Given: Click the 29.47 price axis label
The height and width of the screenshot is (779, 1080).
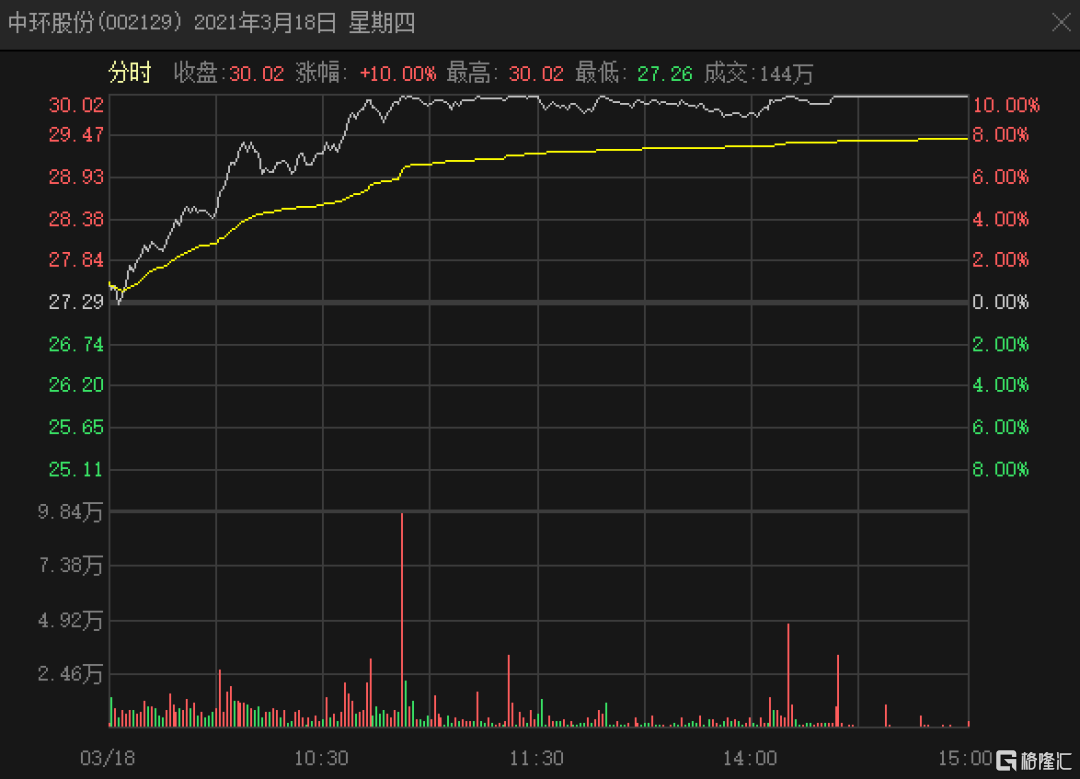Looking at the screenshot, I should [76, 134].
